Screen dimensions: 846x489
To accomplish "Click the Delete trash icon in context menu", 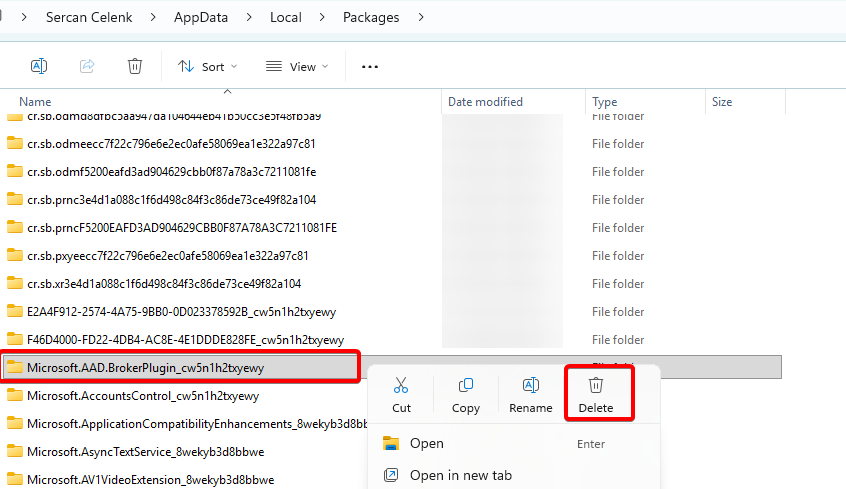I will tap(596, 386).
